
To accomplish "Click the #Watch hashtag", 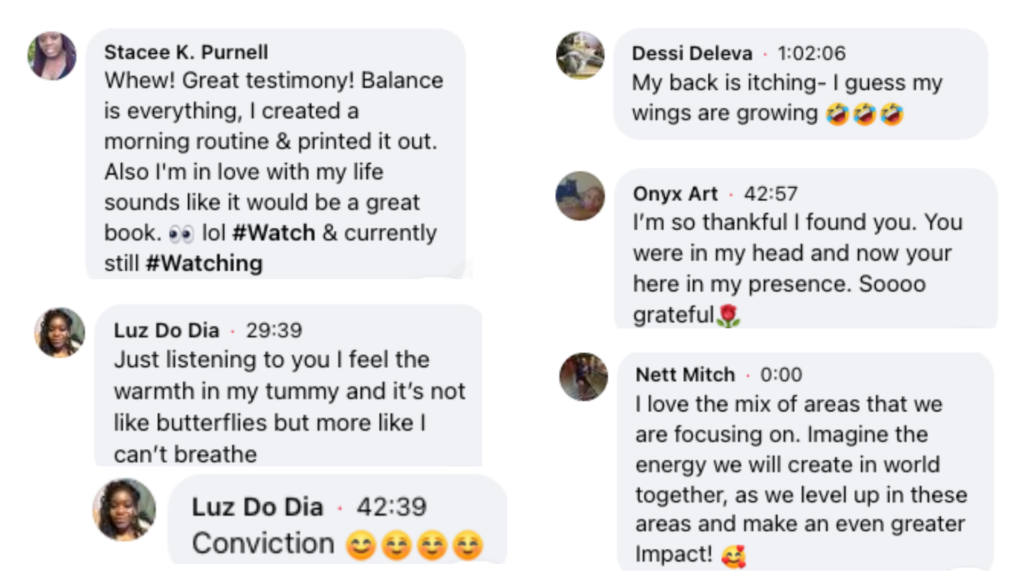I will (x=274, y=232).
